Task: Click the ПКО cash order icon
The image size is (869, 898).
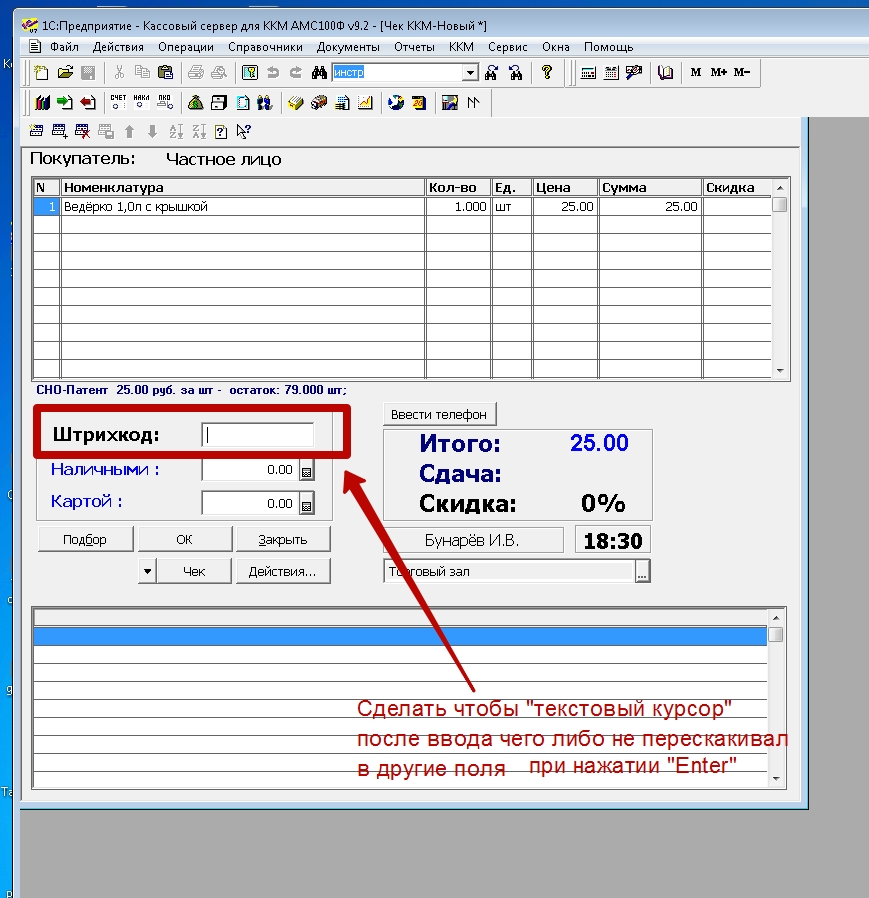Action: point(164,102)
